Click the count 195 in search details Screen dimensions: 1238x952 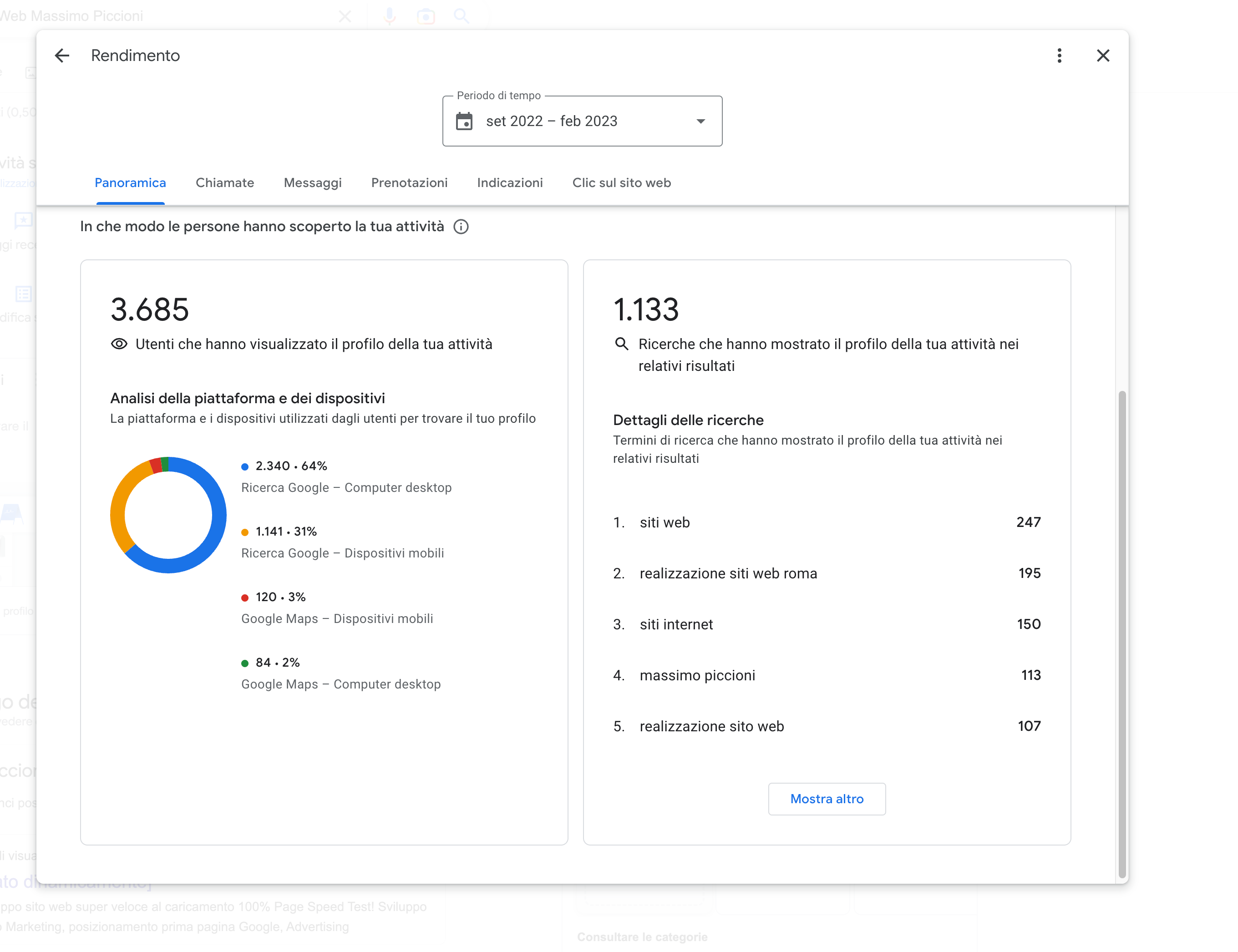[x=1030, y=573]
